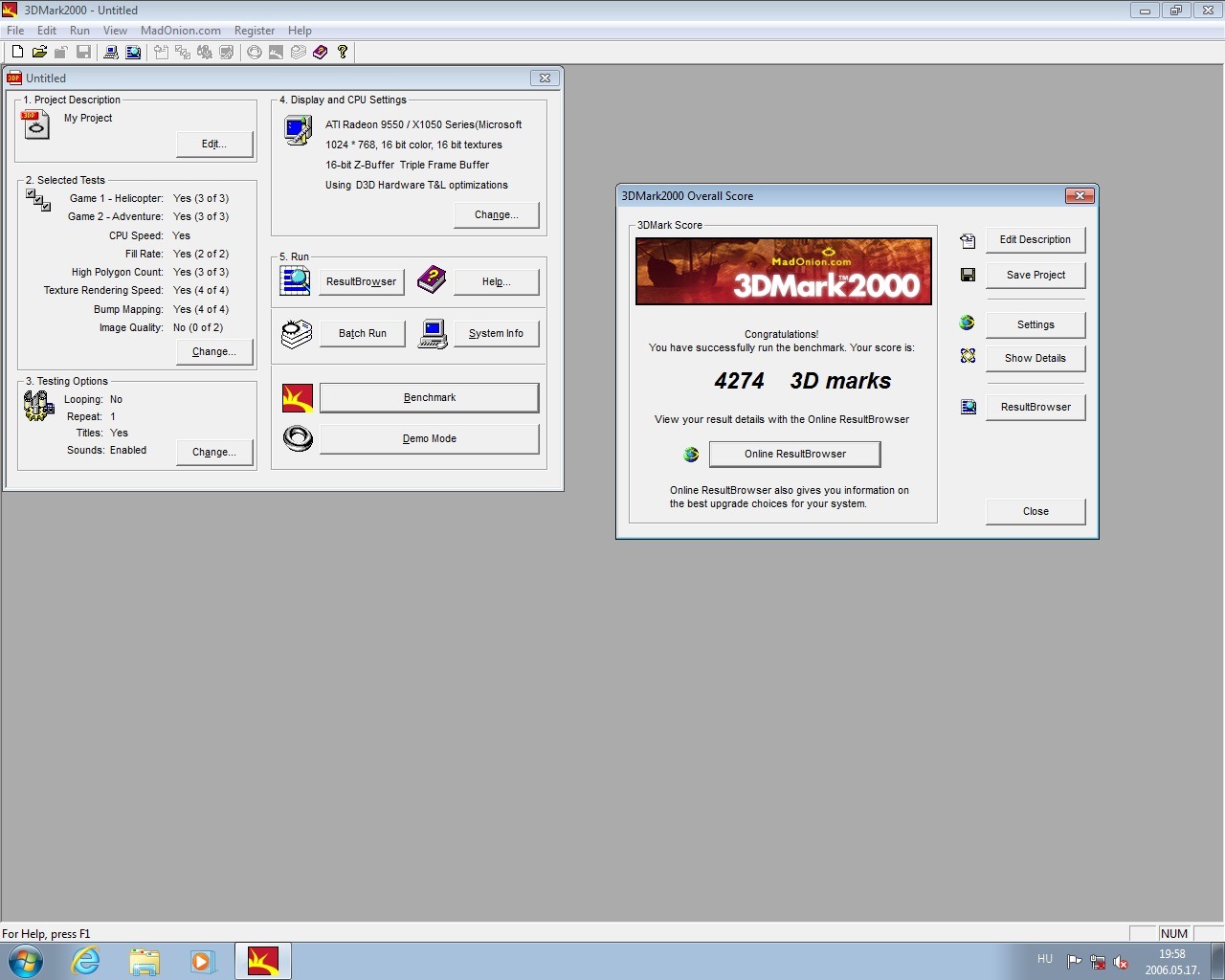Click Change... under Display and CPU Settings
1225x980 pixels.
coord(497,215)
